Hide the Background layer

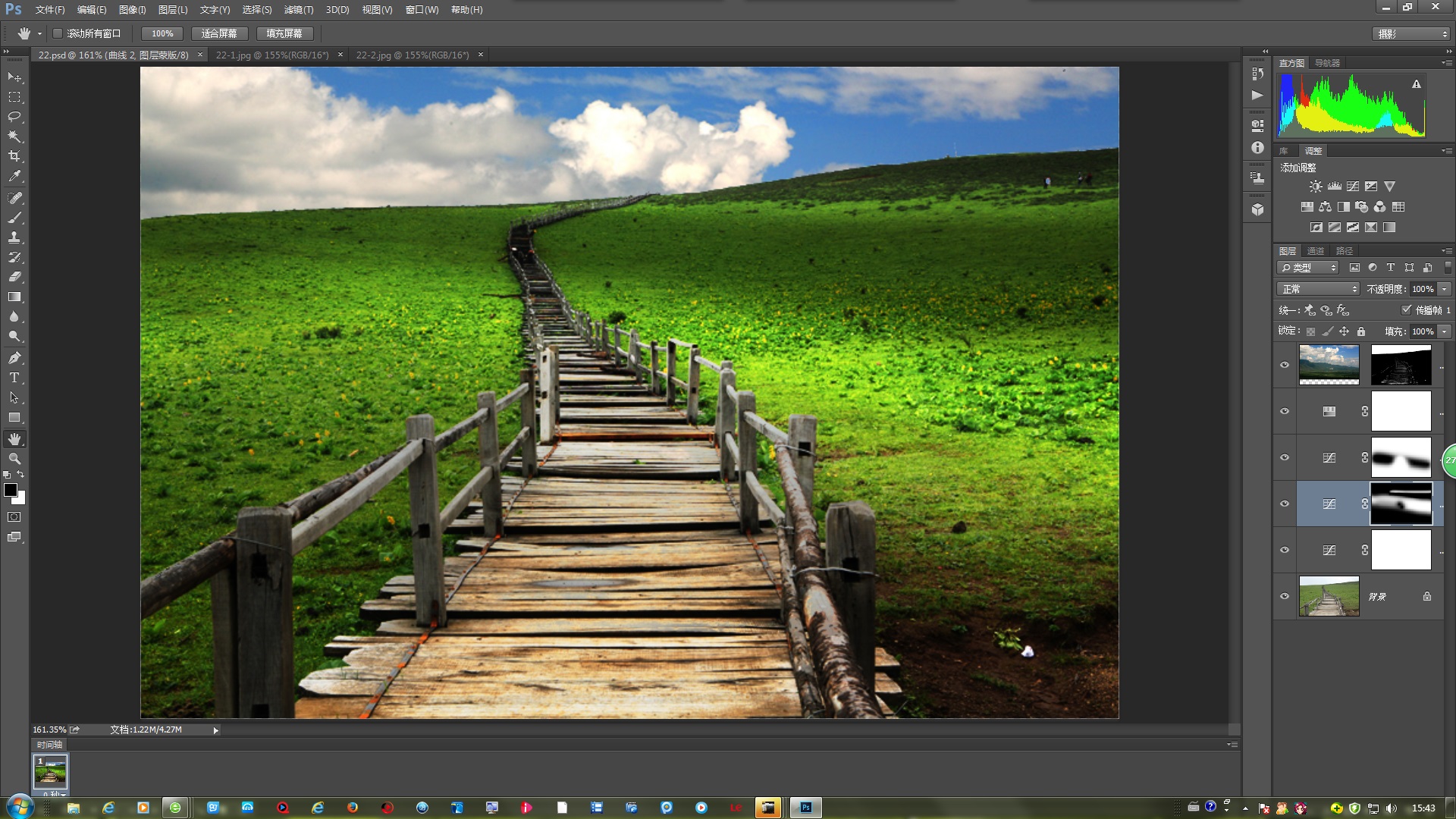point(1285,596)
